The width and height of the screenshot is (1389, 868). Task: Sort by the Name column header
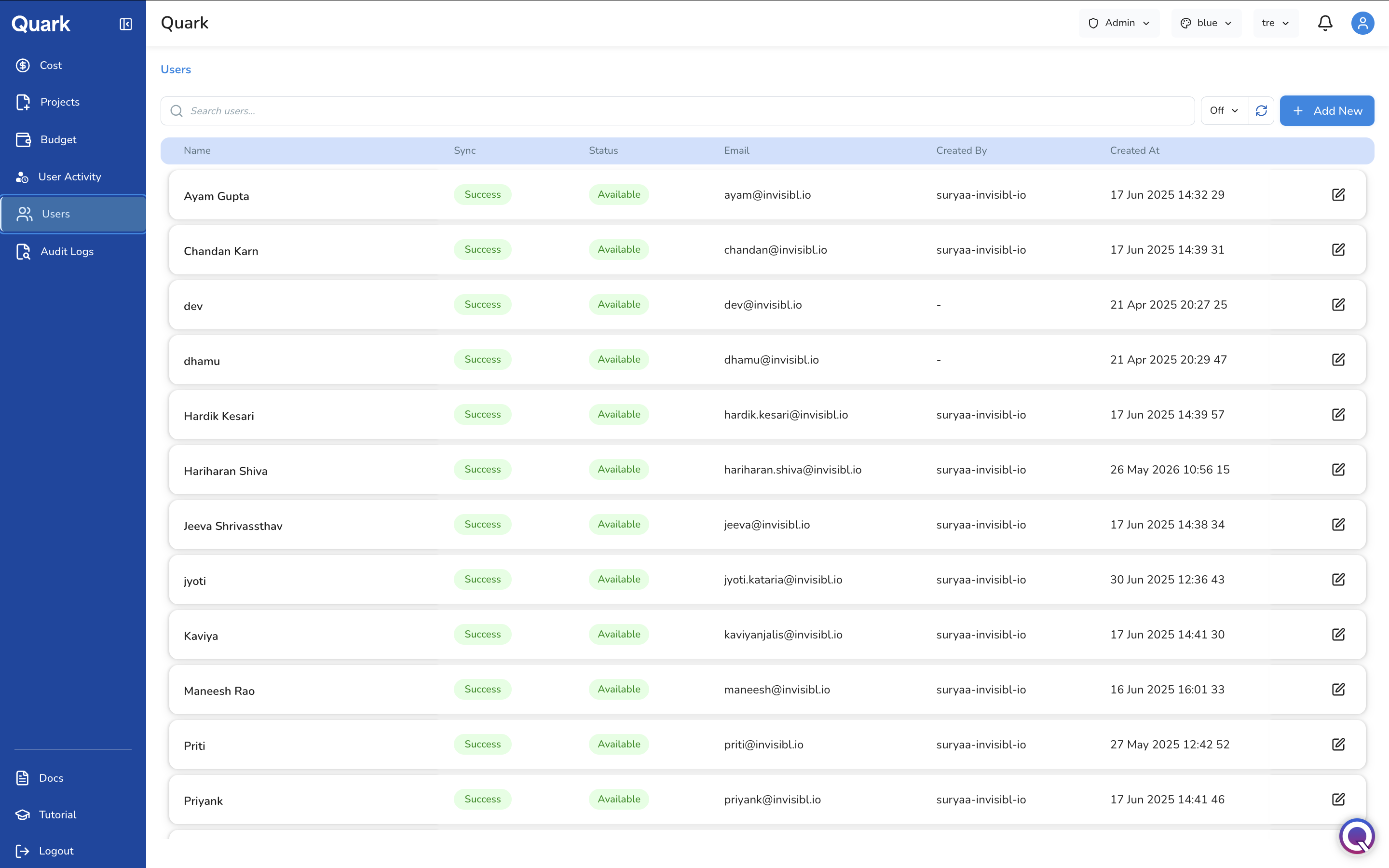coord(197,150)
